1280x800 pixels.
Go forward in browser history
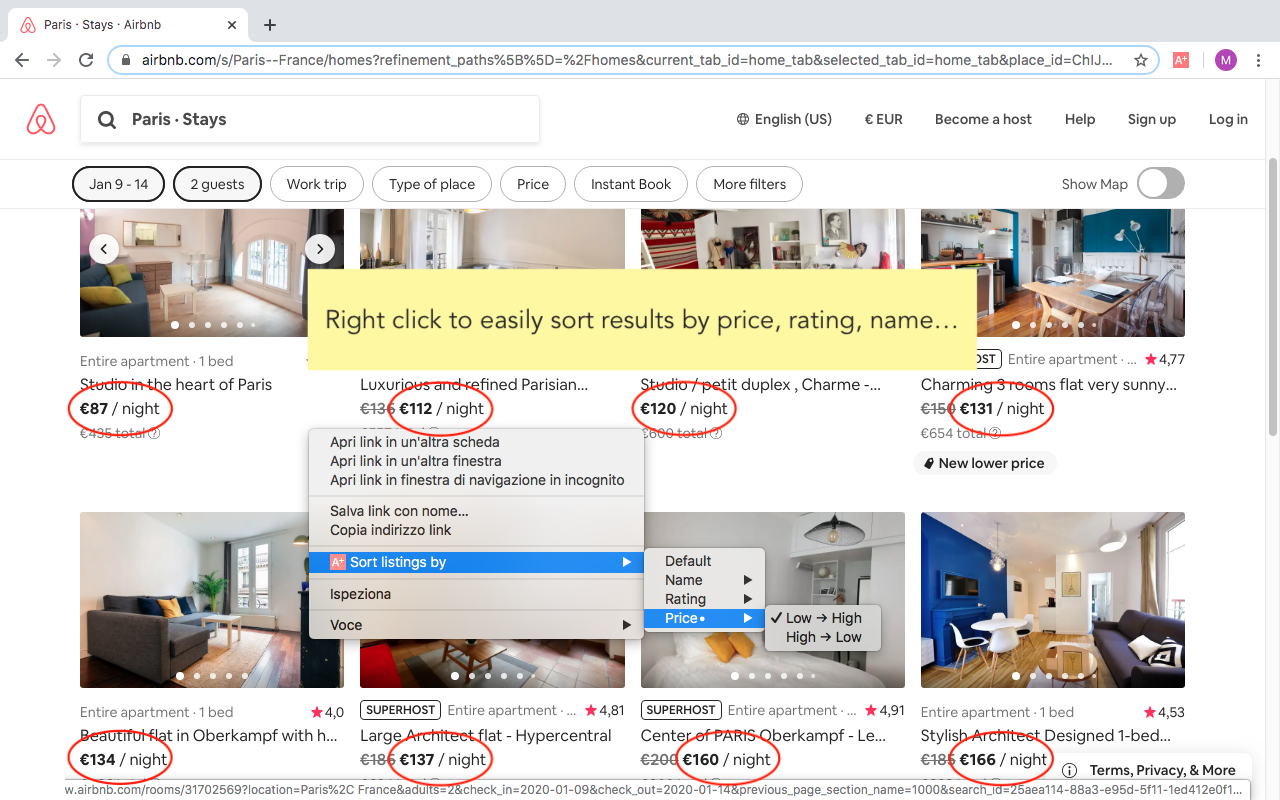(54, 60)
